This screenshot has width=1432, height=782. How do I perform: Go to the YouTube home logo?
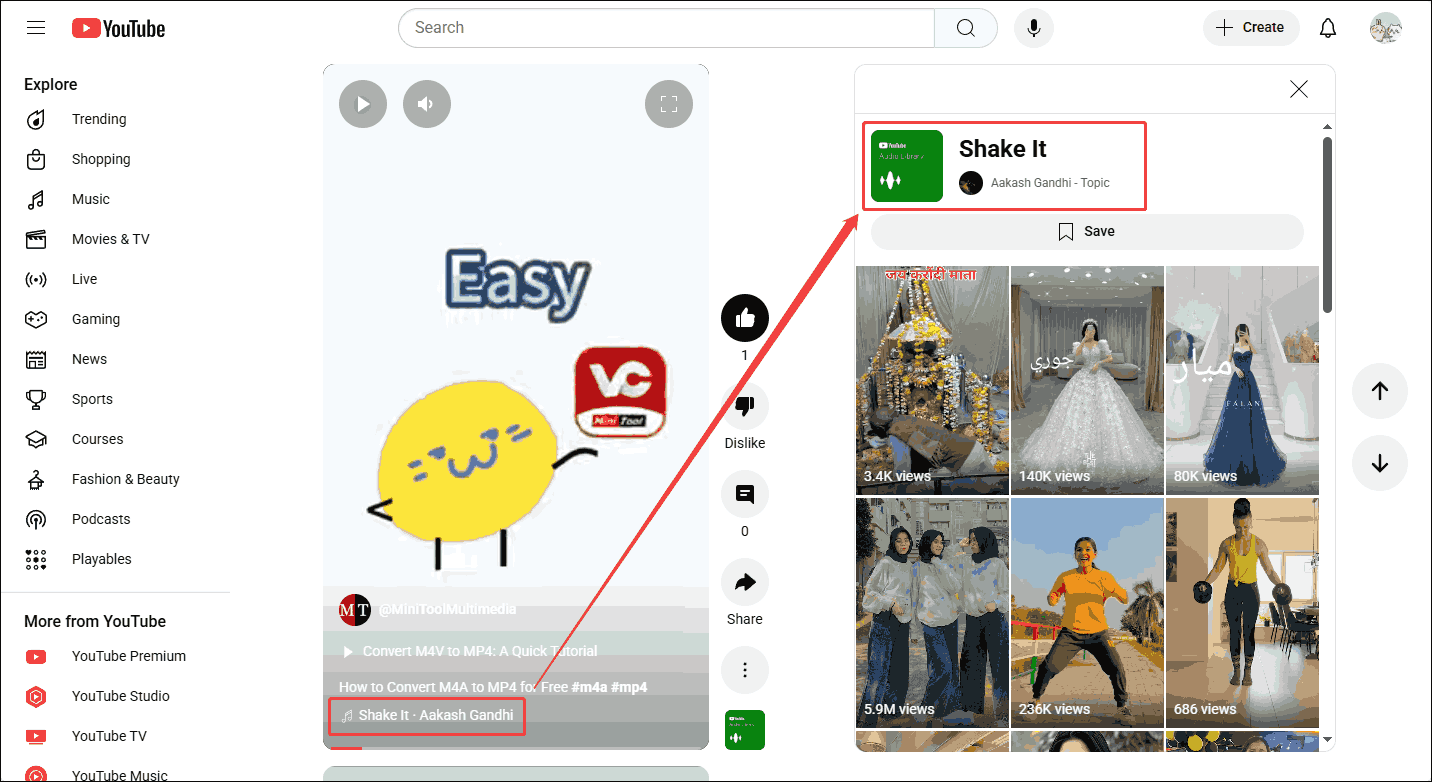pos(118,28)
